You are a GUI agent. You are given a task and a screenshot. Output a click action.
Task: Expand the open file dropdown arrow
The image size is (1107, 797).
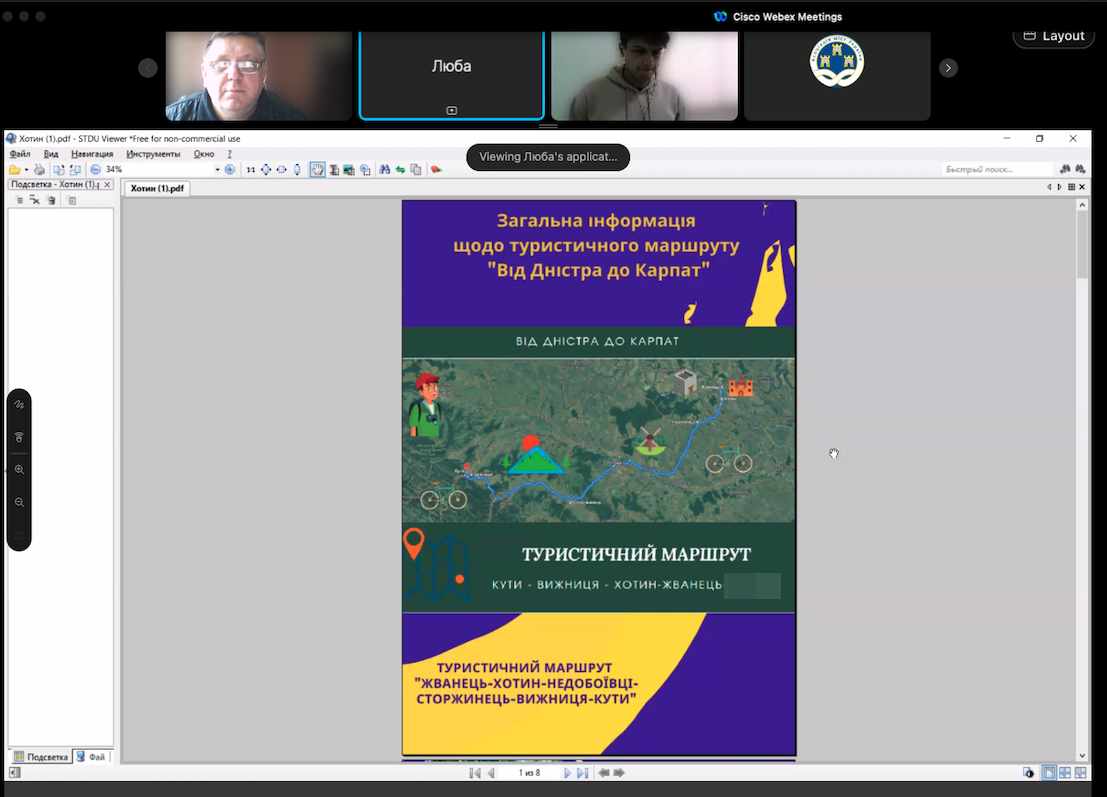coord(26,170)
